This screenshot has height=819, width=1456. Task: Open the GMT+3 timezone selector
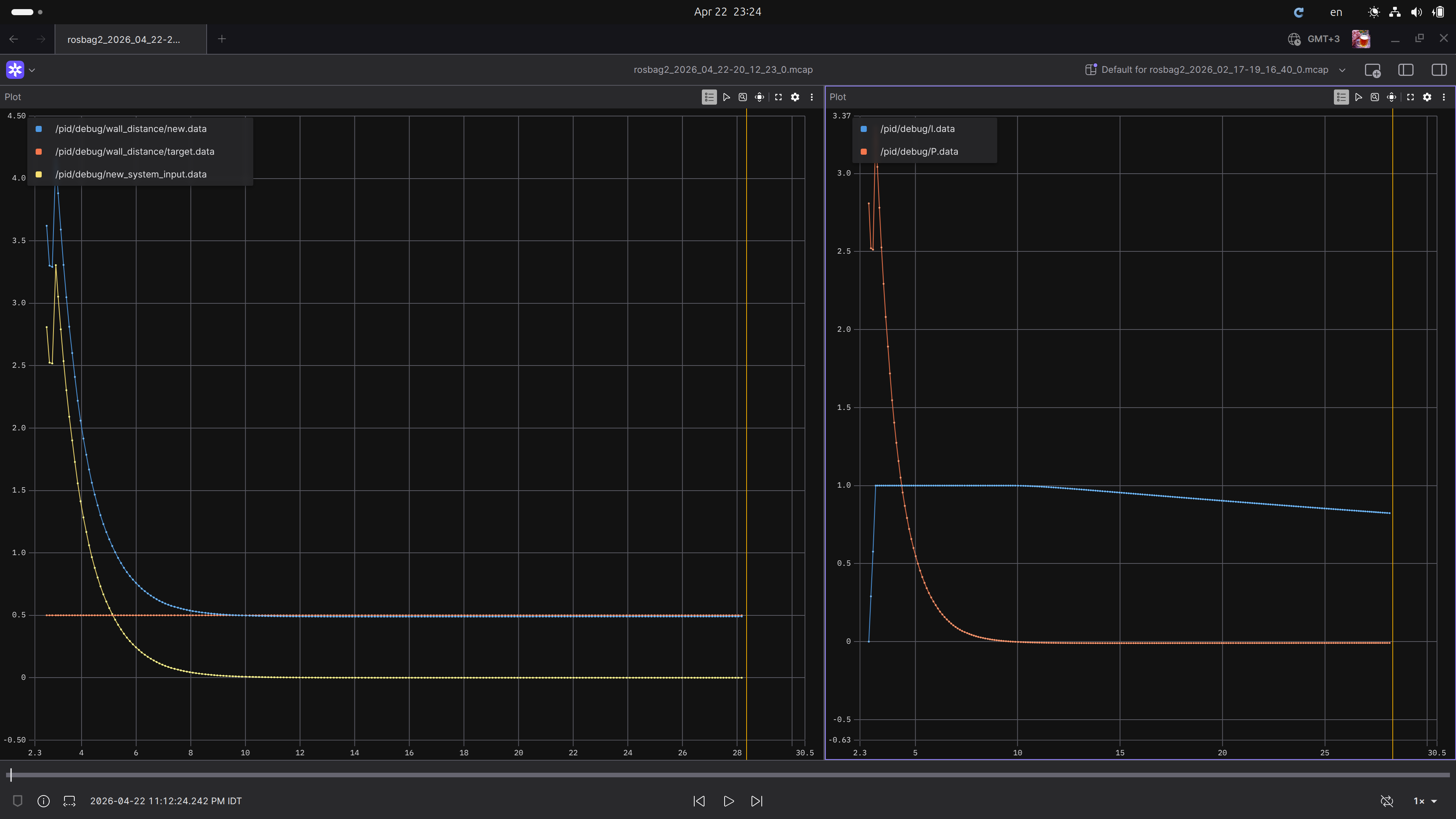(x=1313, y=39)
